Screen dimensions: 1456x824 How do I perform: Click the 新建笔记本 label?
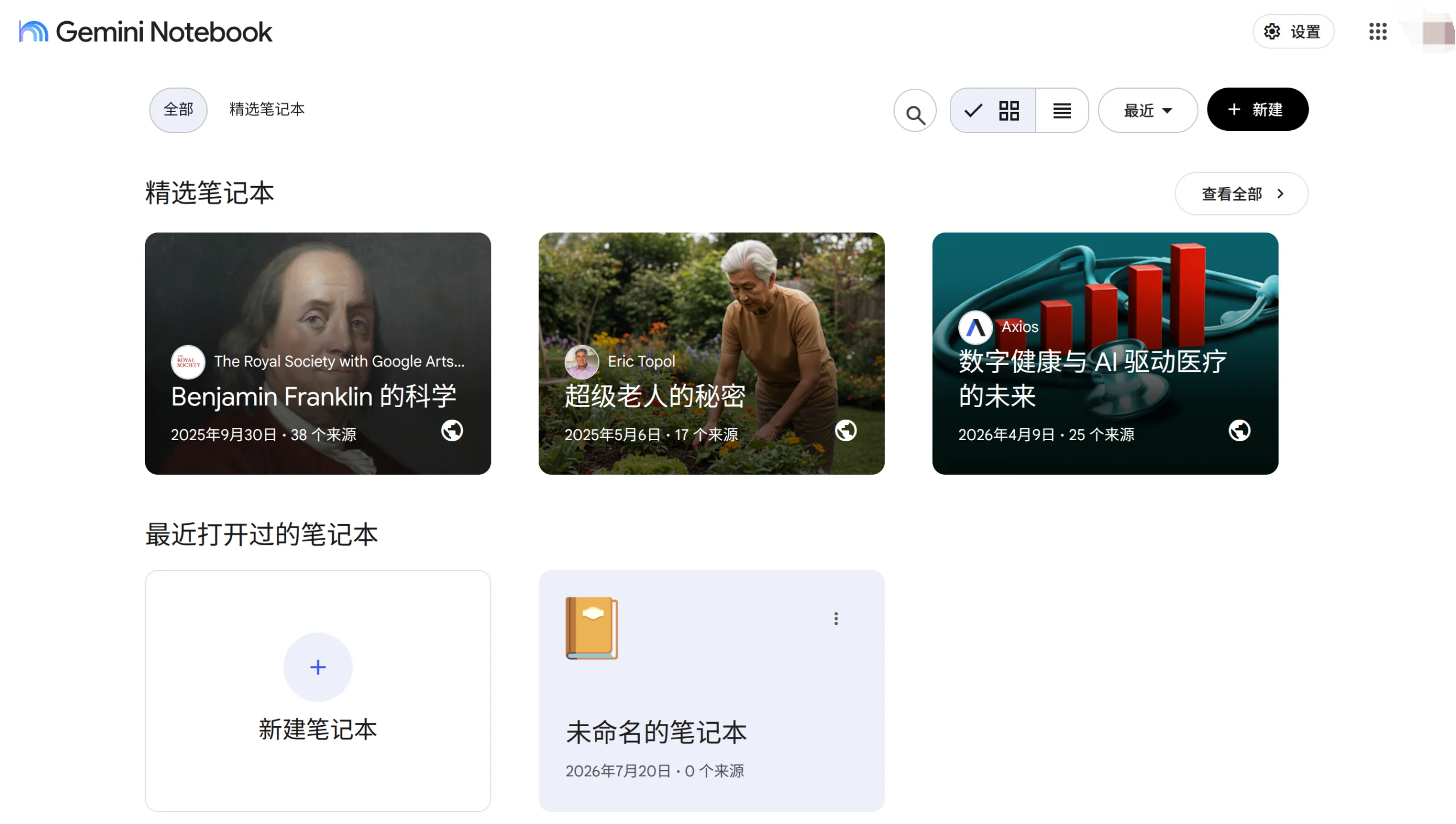pyautogui.click(x=318, y=730)
